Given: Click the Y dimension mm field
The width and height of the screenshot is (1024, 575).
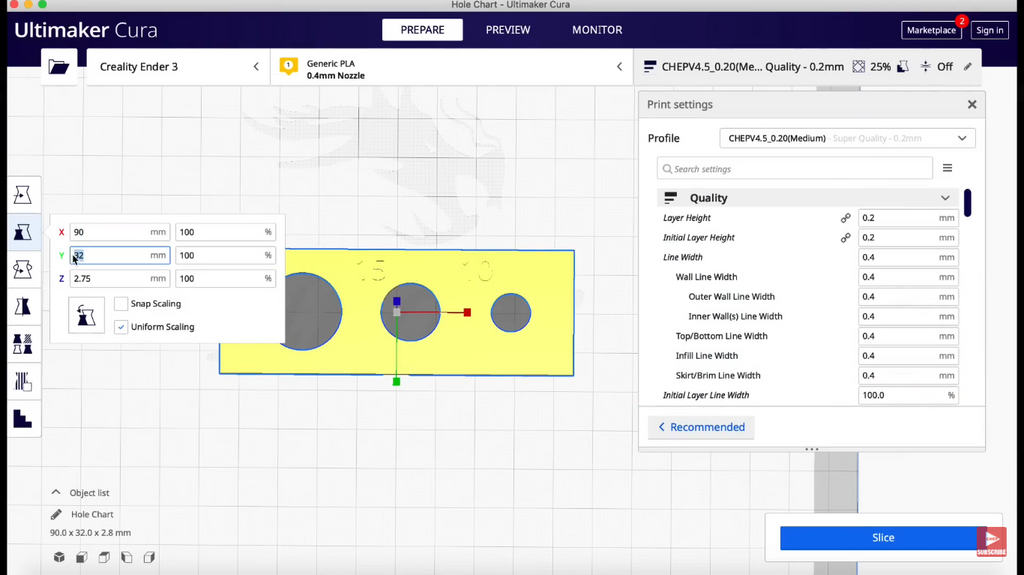Looking at the screenshot, I should point(120,255).
